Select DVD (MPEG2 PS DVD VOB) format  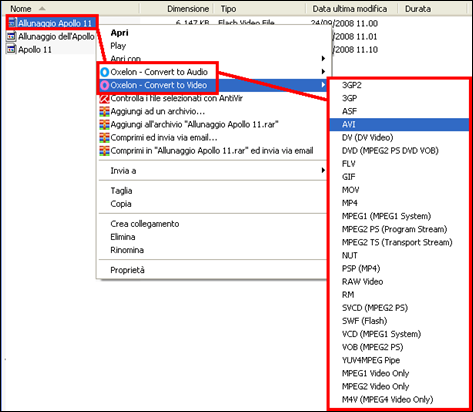coord(390,151)
